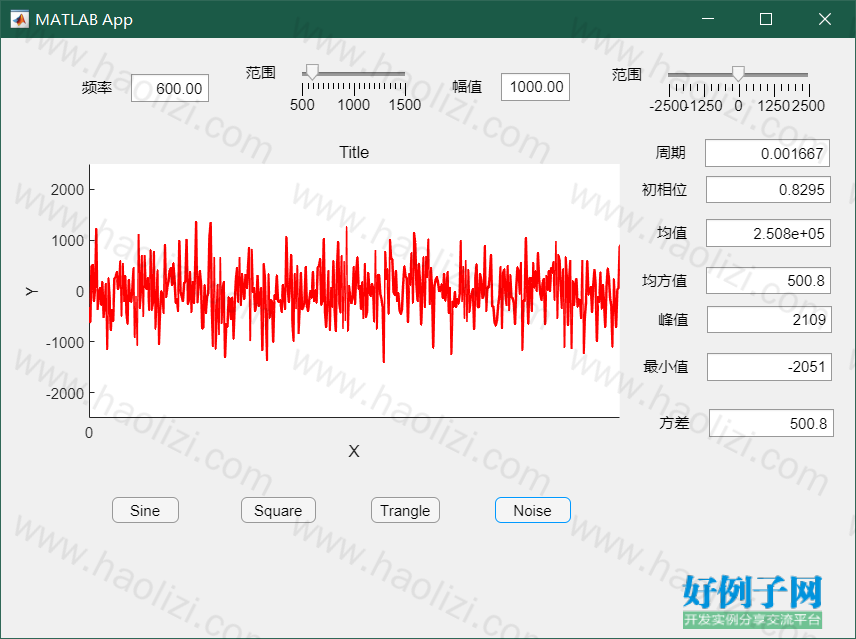Click the 方差 label

pos(674,422)
